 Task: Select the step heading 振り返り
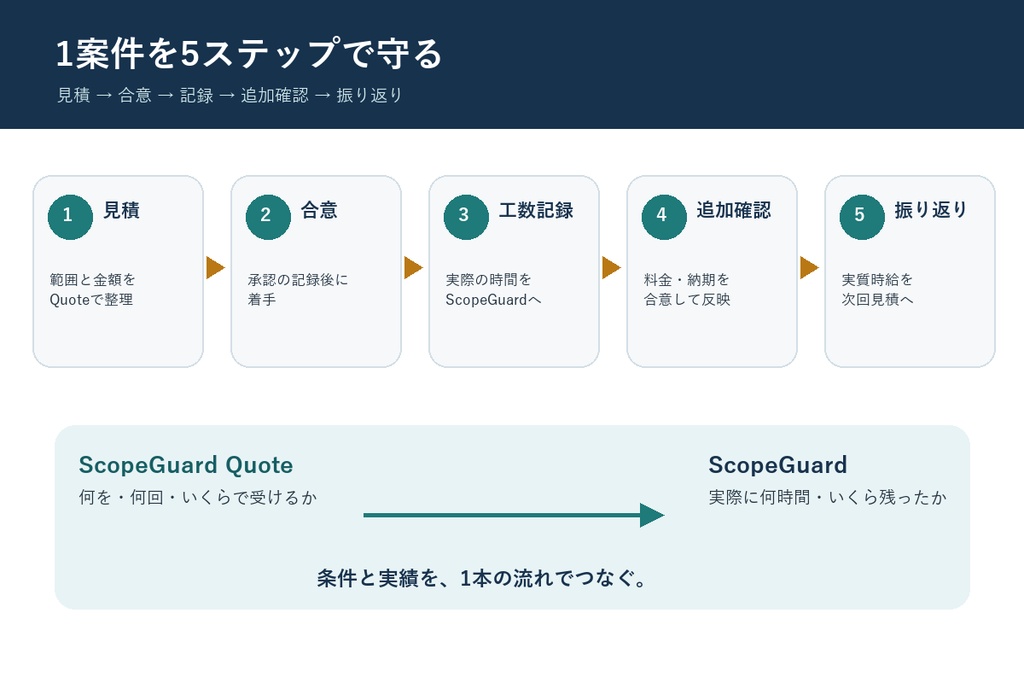tap(931, 210)
